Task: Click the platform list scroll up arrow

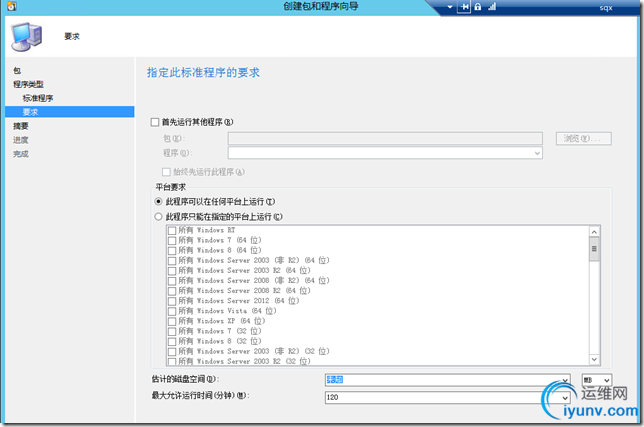Action: pyautogui.click(x=594, y=232)
